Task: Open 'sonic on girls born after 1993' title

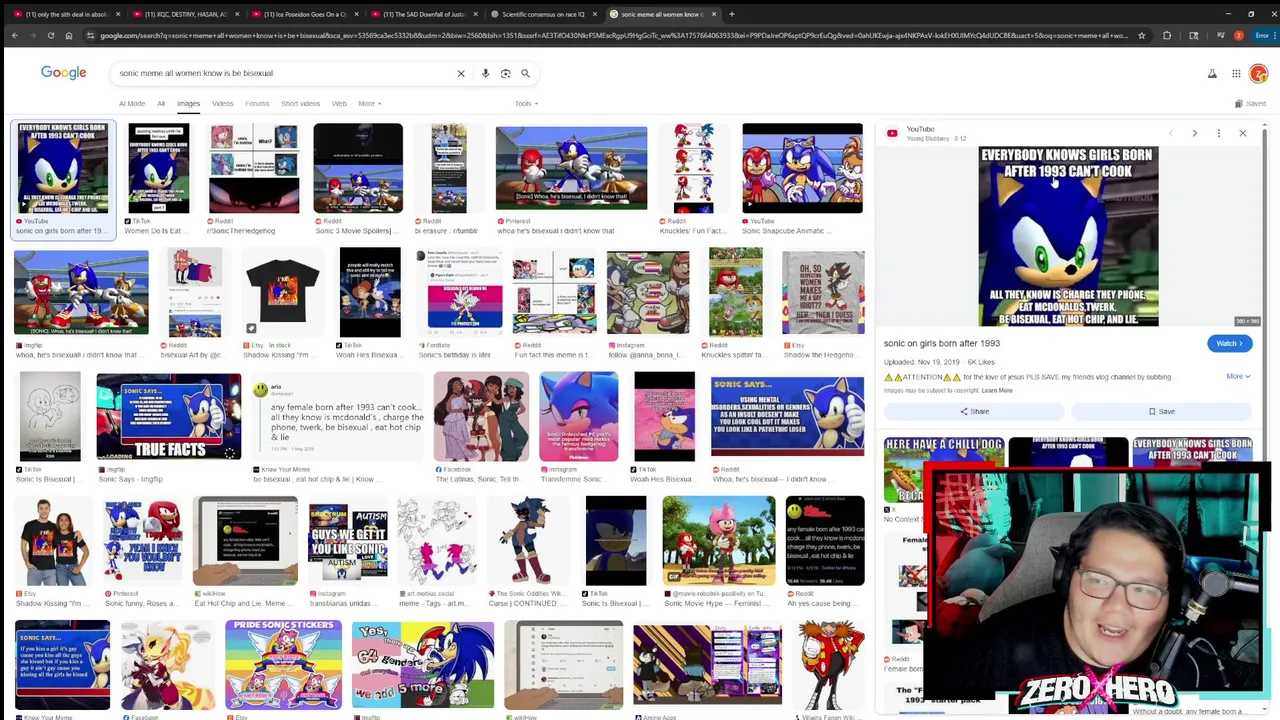Action: (x=941, y=343)
